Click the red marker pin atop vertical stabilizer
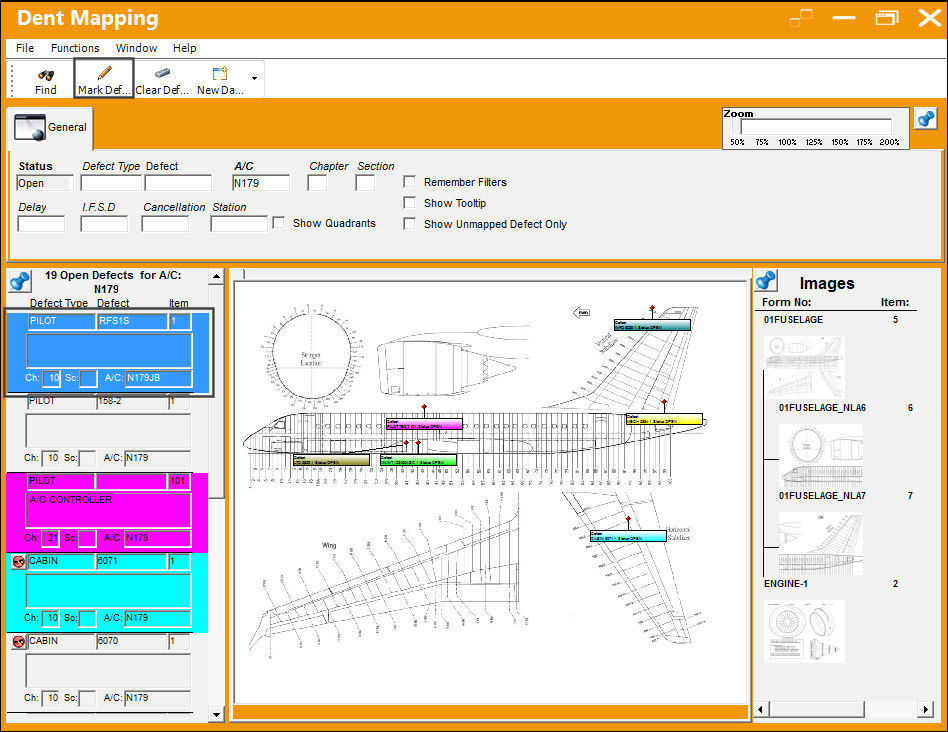The width and height of the screenshot is (948, 732). (x=652, y=308)
